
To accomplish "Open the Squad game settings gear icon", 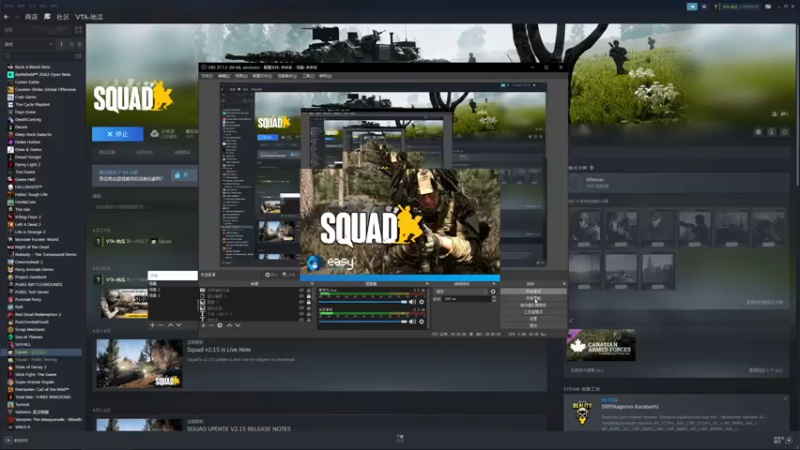I will [758, 132].
